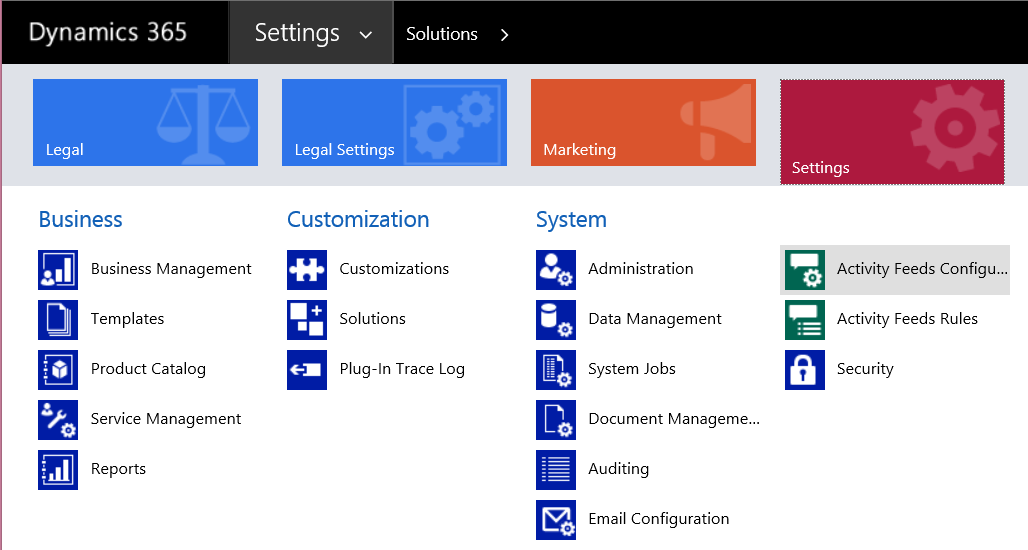Click the Activity Feeds Rules green icon
Image resolution: width=1028 pixels, height=550 pixels.
[805, 319]
